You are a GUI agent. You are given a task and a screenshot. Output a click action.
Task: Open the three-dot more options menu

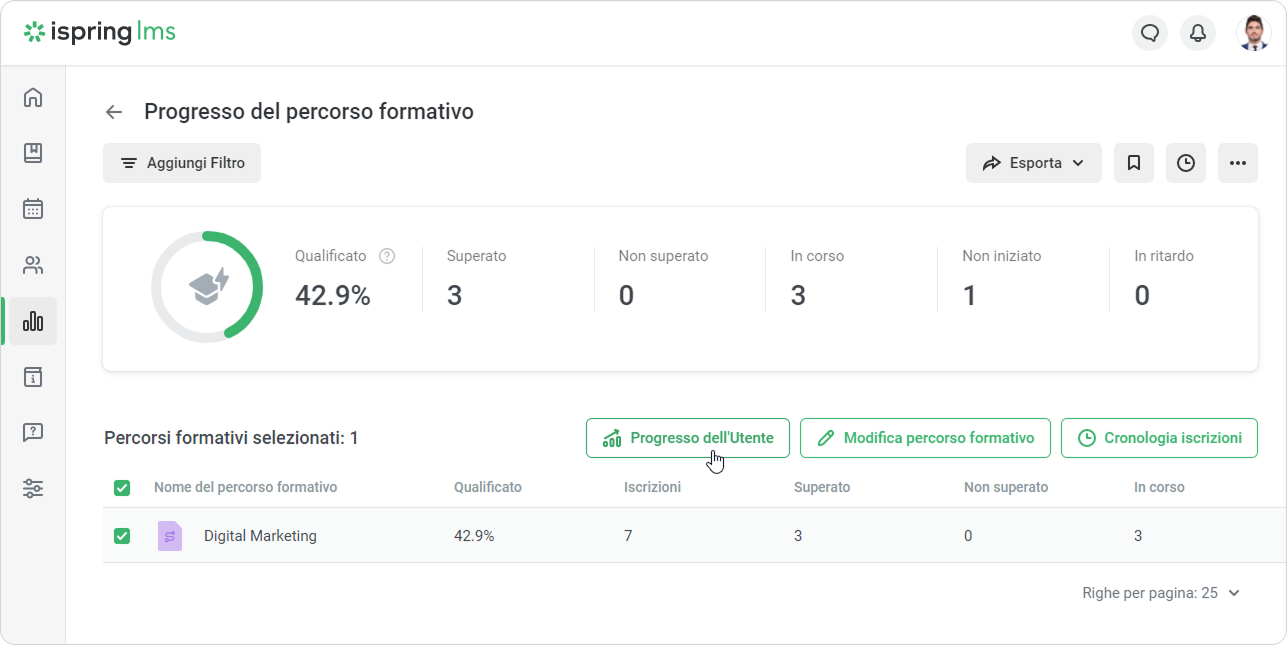coord(1238,163)
